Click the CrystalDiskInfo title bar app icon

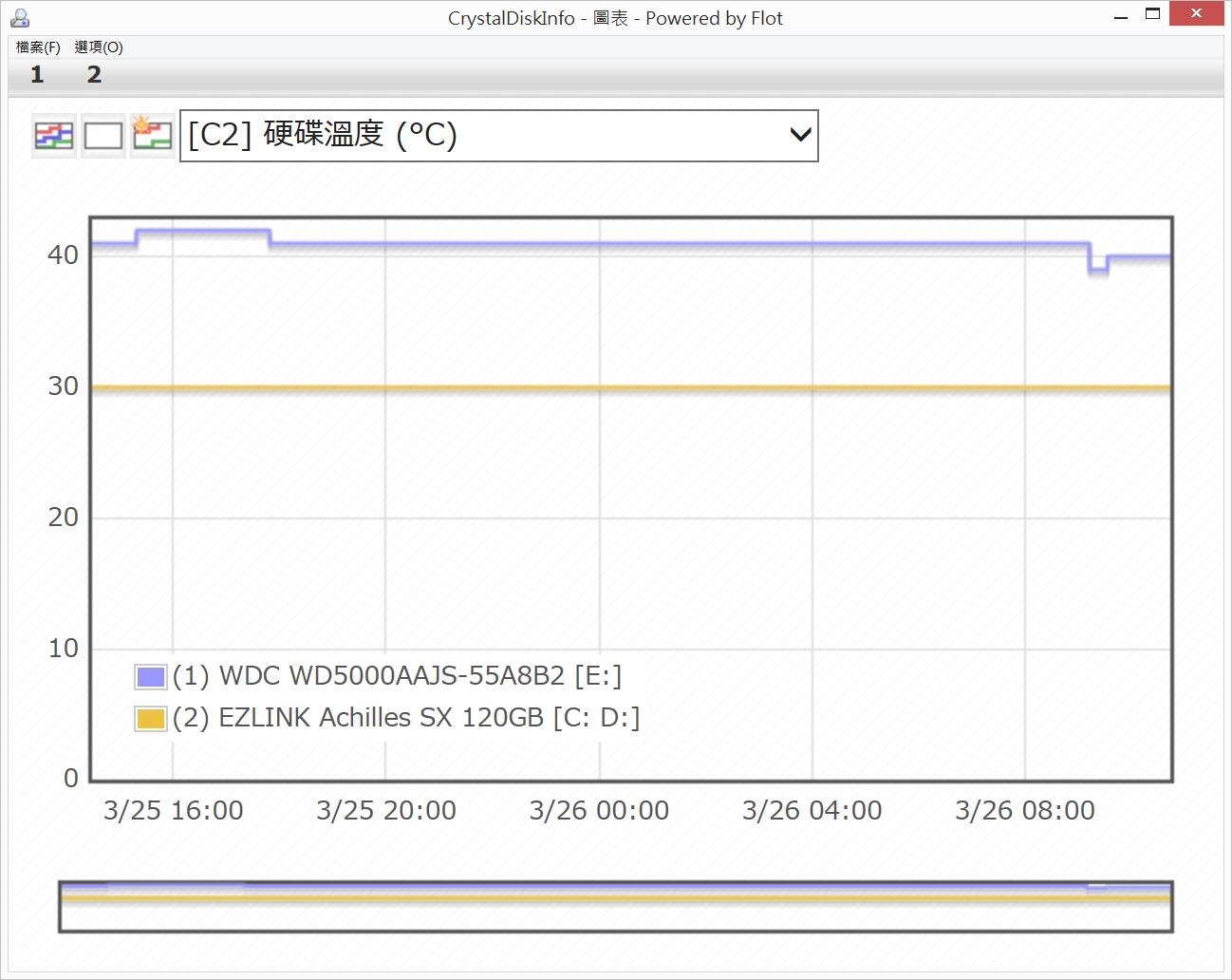(20, 17)
